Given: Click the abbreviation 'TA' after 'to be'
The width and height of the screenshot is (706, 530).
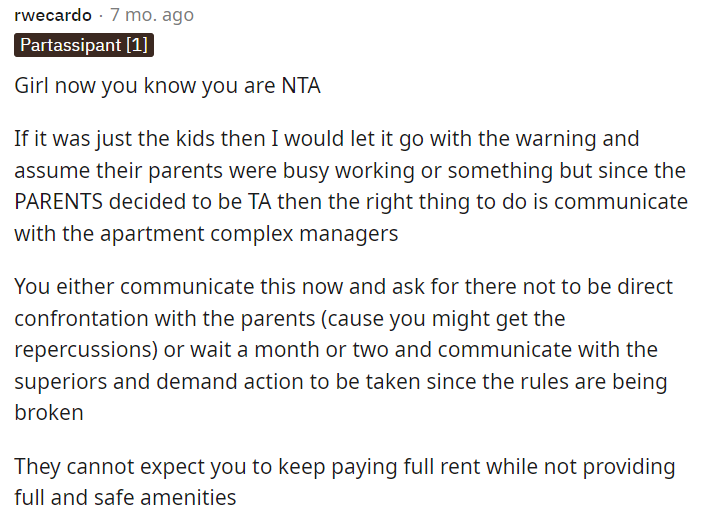Looking at the screenshot, I should (x=259, y=201).
